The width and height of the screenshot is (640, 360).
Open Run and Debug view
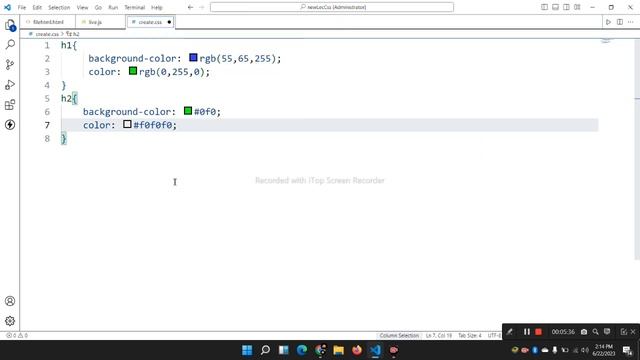click(10, 84)
